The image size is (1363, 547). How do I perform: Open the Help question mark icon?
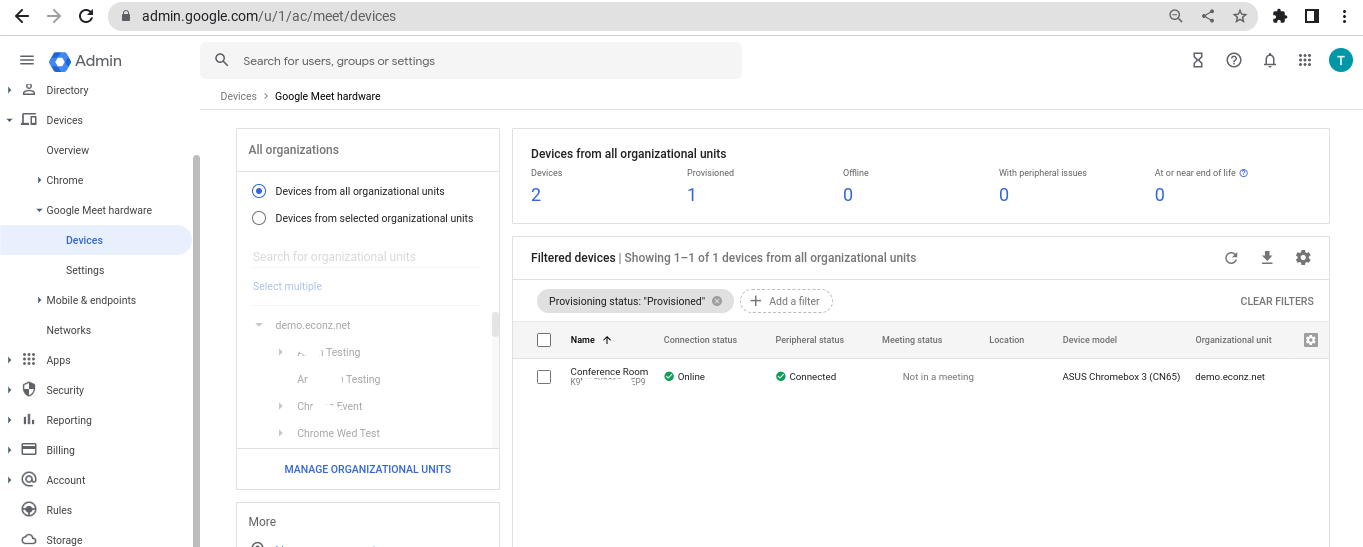[1234, 60]
